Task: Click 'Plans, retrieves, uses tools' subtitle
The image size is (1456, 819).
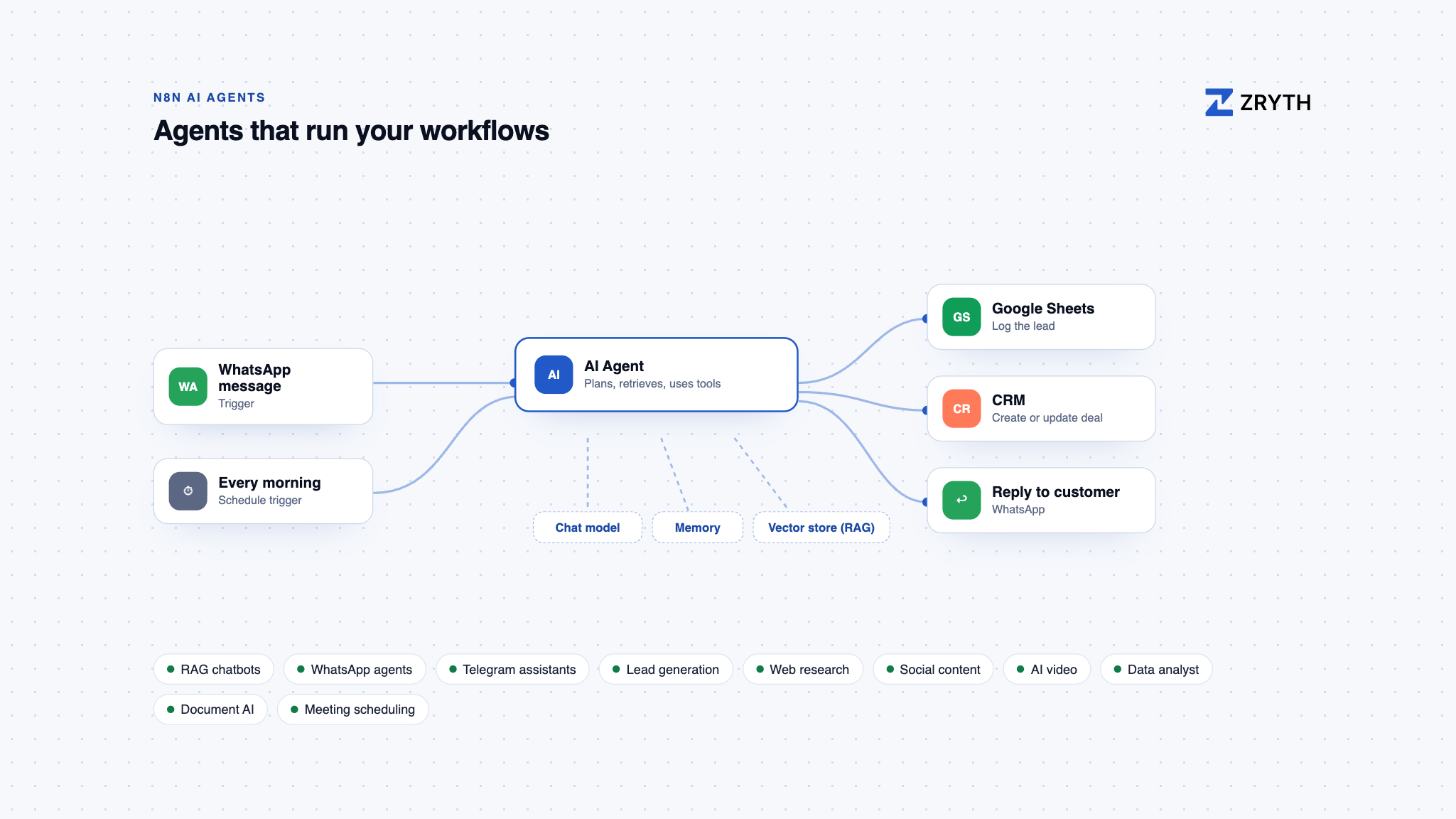Action: pyautogui.click(x=652, y=384)
